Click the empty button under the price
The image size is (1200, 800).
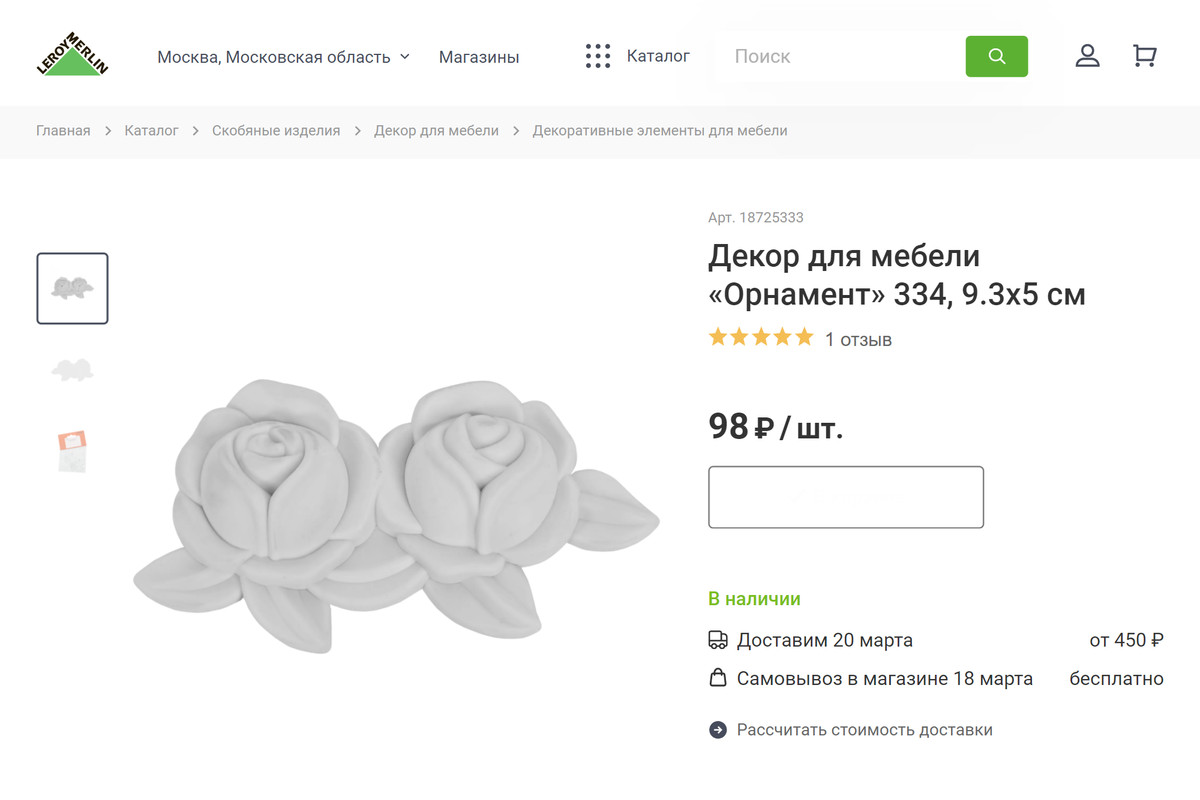(x=846, y=497)
